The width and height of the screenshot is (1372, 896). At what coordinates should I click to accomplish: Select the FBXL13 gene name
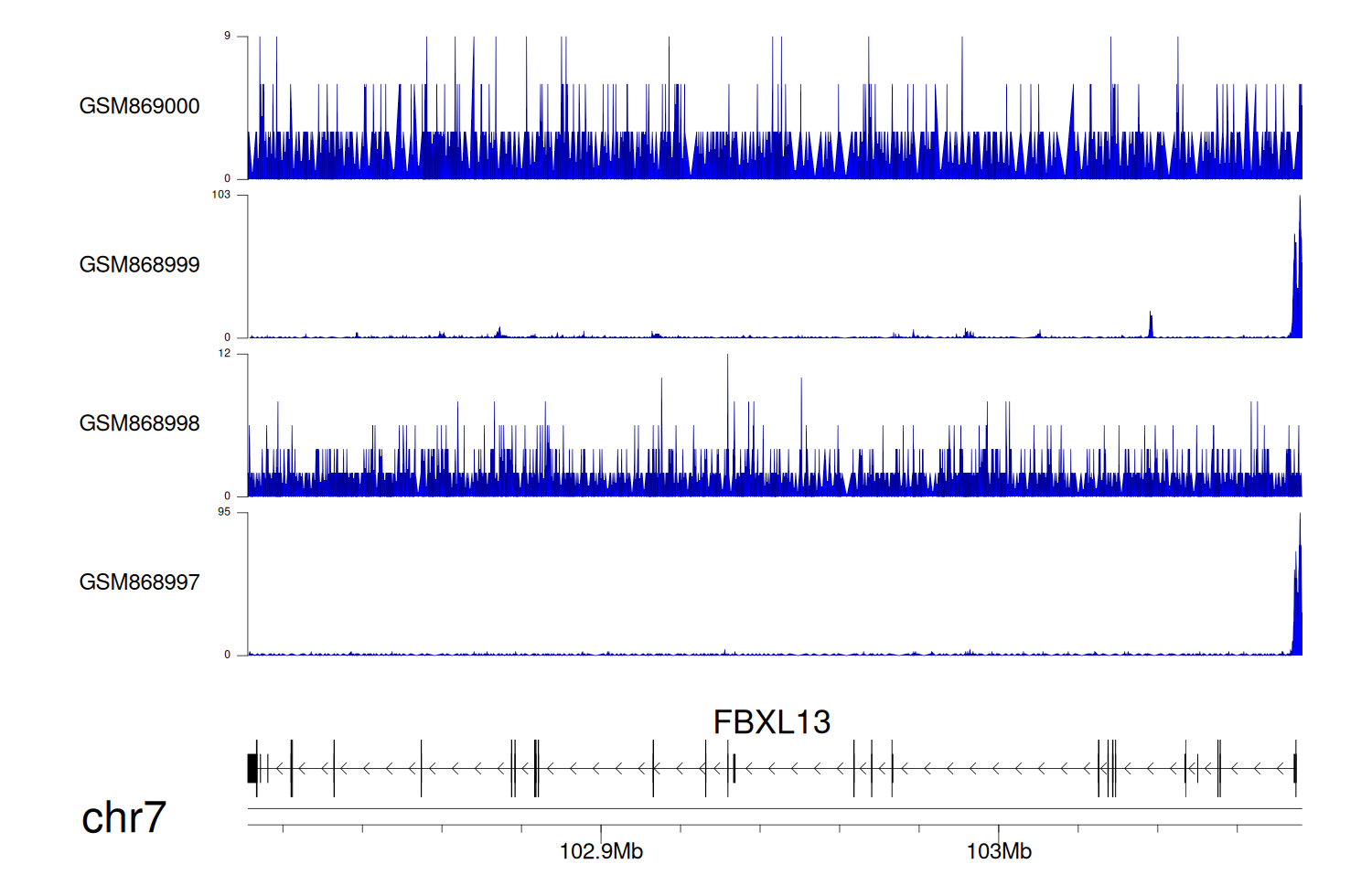[771, 722]
